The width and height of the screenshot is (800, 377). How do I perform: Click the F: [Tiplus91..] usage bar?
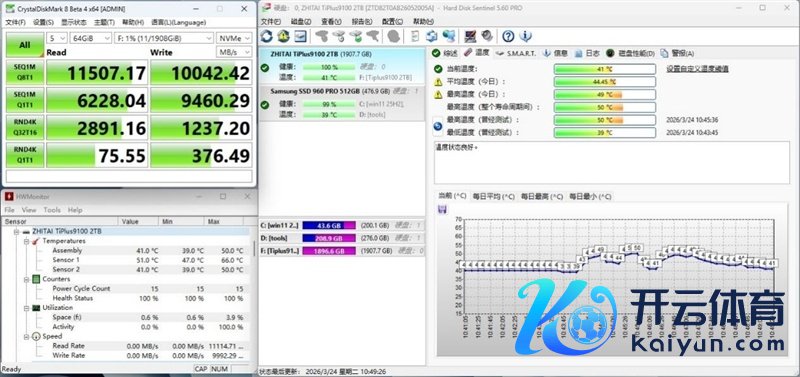329,251
